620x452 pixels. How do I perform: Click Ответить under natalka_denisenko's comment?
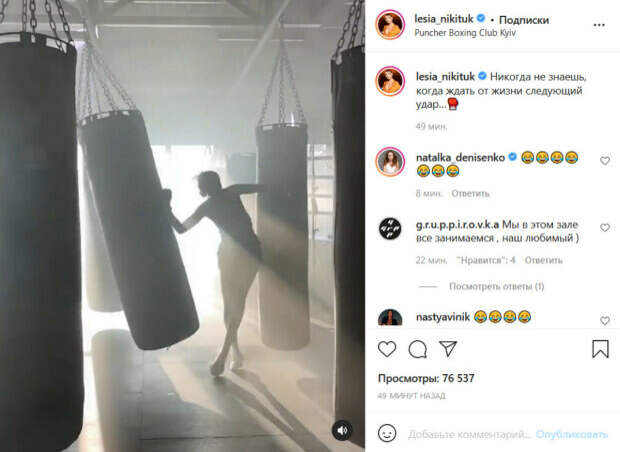coord(471,193)
